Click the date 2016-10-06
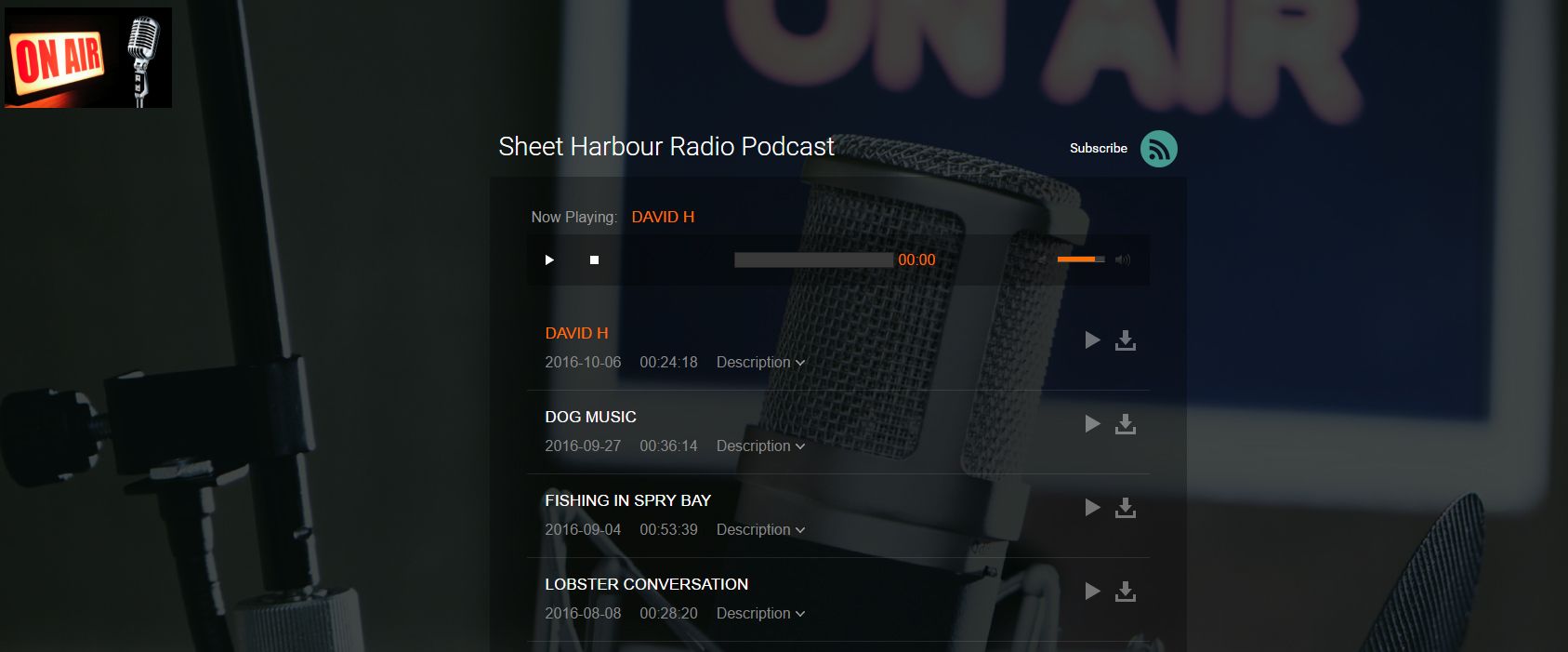 point(583,362)
